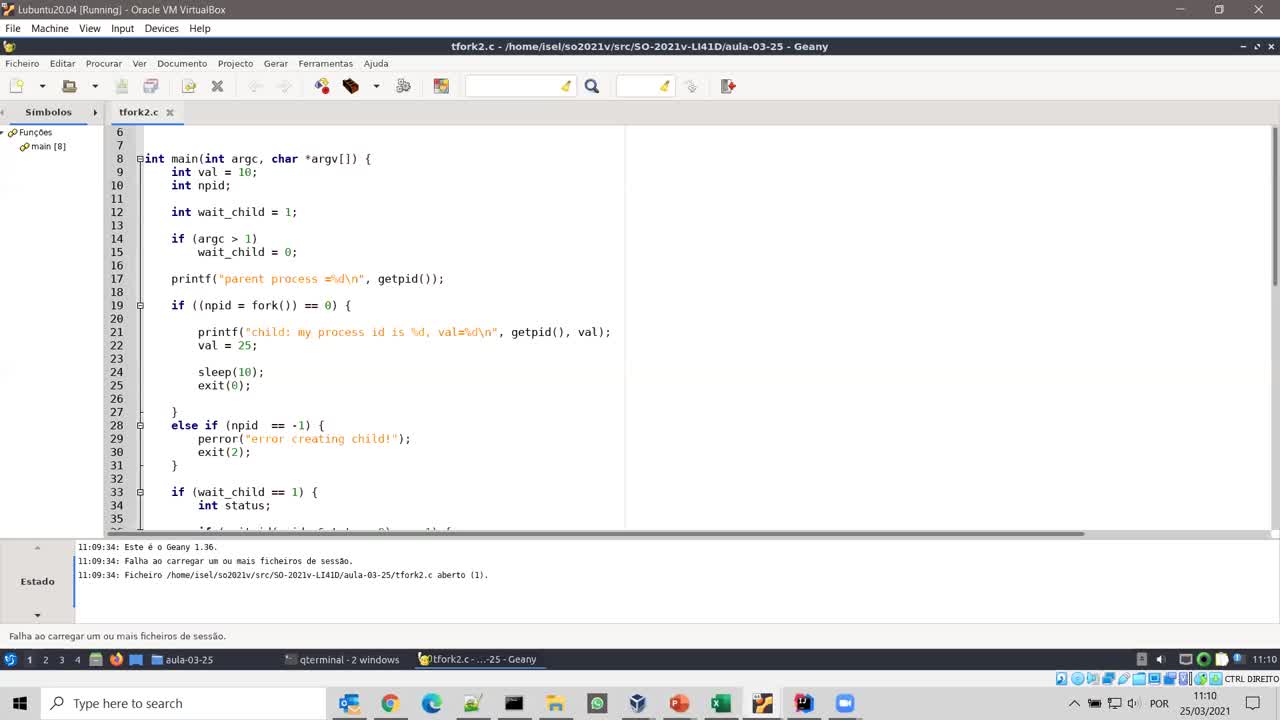1280x720 pixels.
Task: Open VirtualBox Input menu
Action: (122, 28)
